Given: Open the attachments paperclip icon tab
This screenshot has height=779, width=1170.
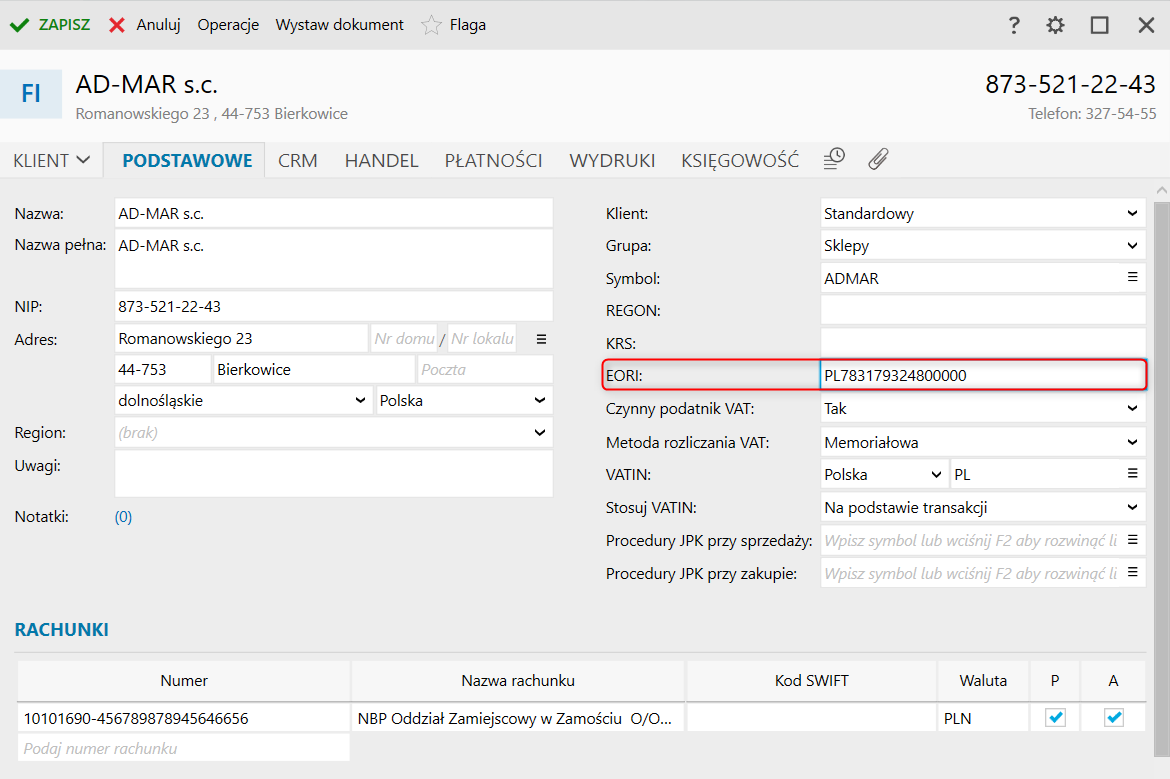Looking at the screenshot, I should click(x=878, y=159).
